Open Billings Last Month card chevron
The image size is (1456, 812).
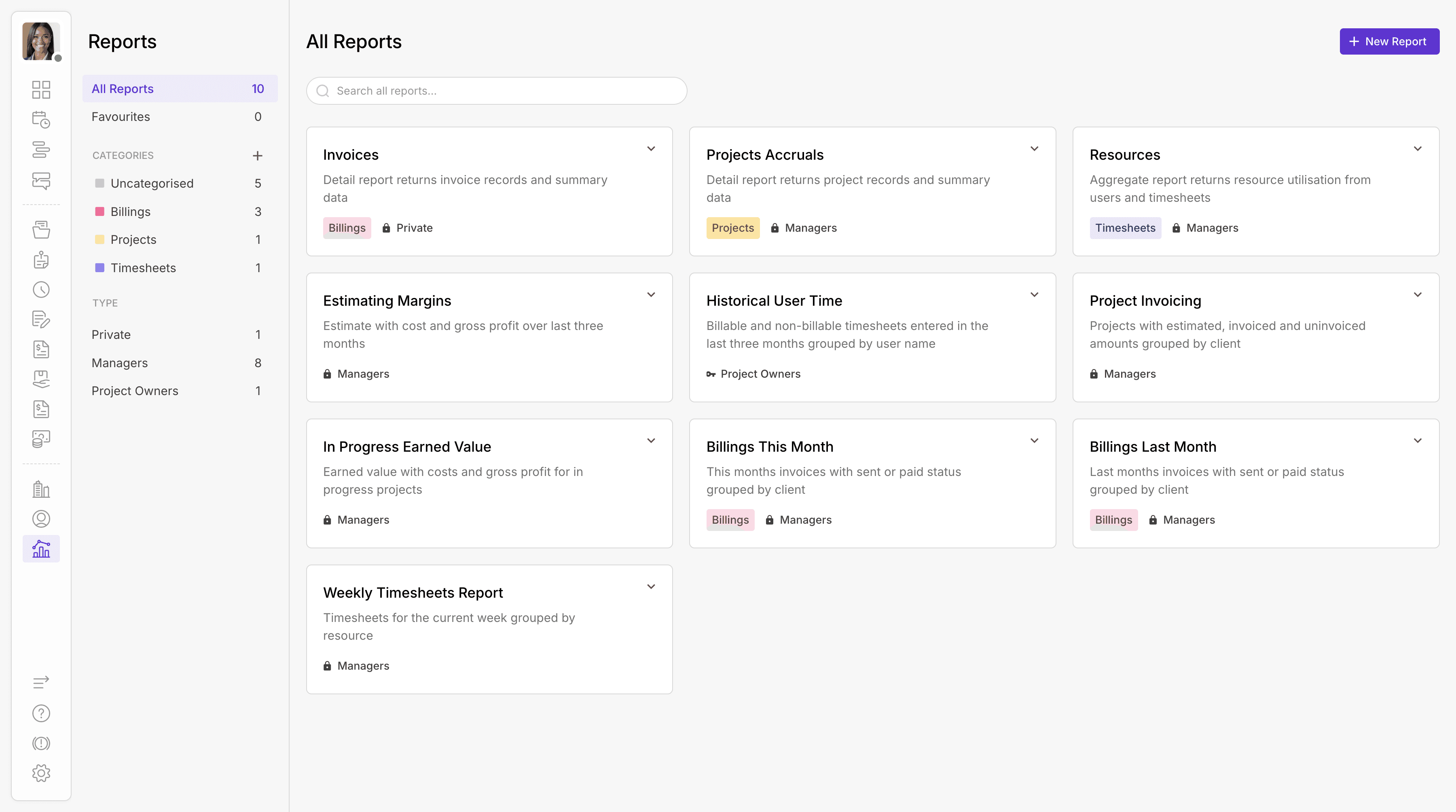click(1418, 441)
